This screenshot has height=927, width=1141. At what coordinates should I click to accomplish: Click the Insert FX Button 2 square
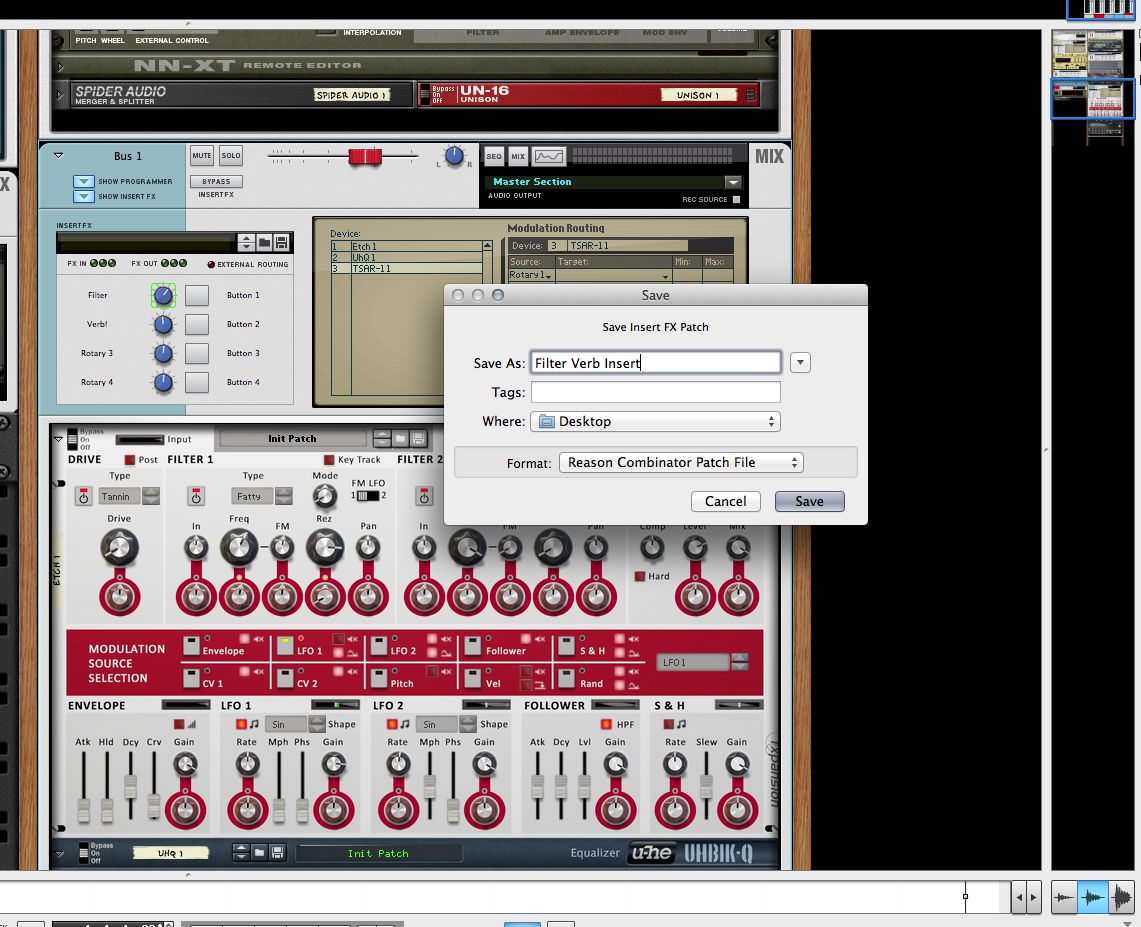click(x=196, y=325)
